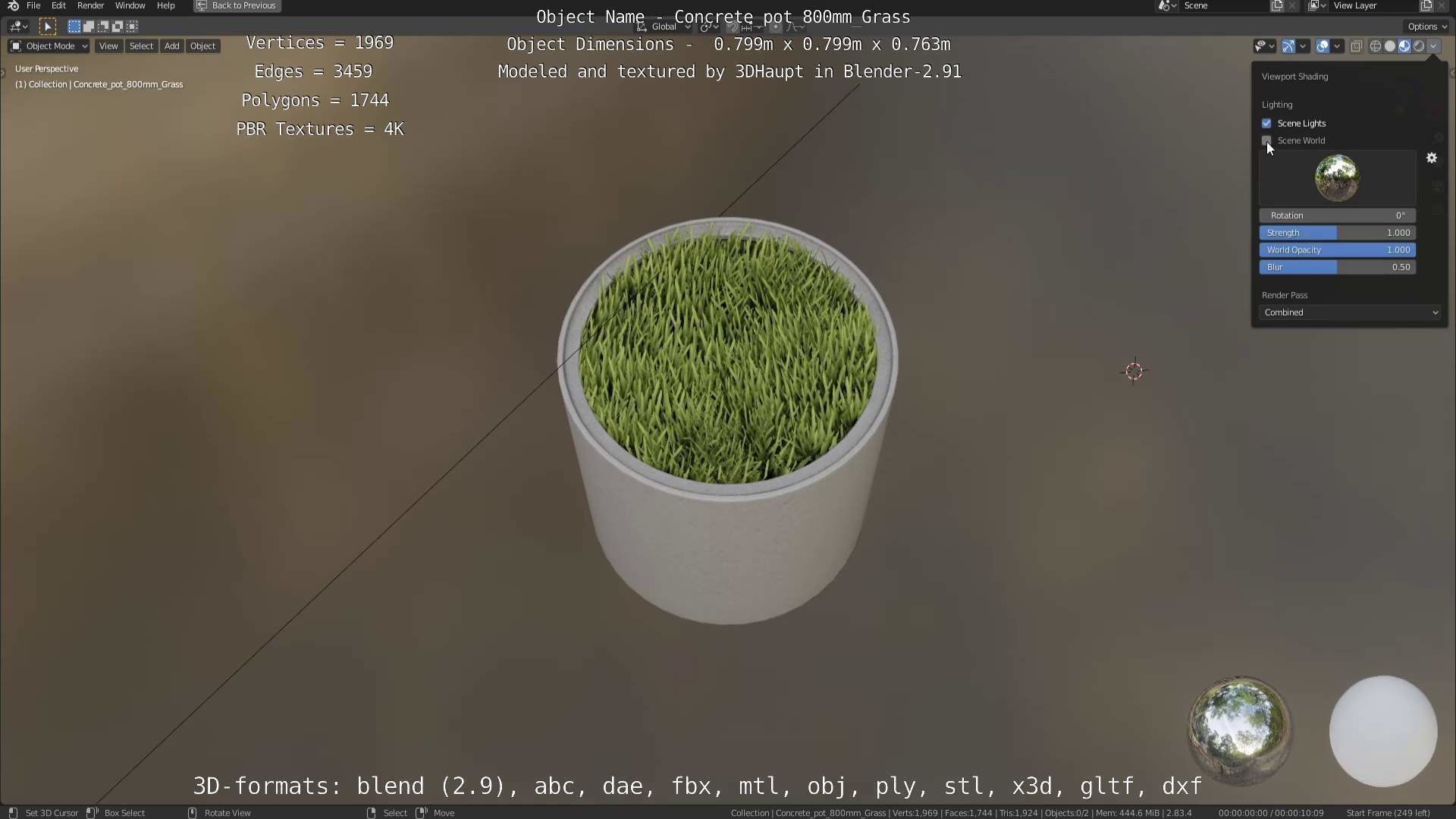Image resolution: width=1456 pixels, height=819 pixels.
Task: Open the gizmo options dropdown arrow
Action: (1303, 46)
